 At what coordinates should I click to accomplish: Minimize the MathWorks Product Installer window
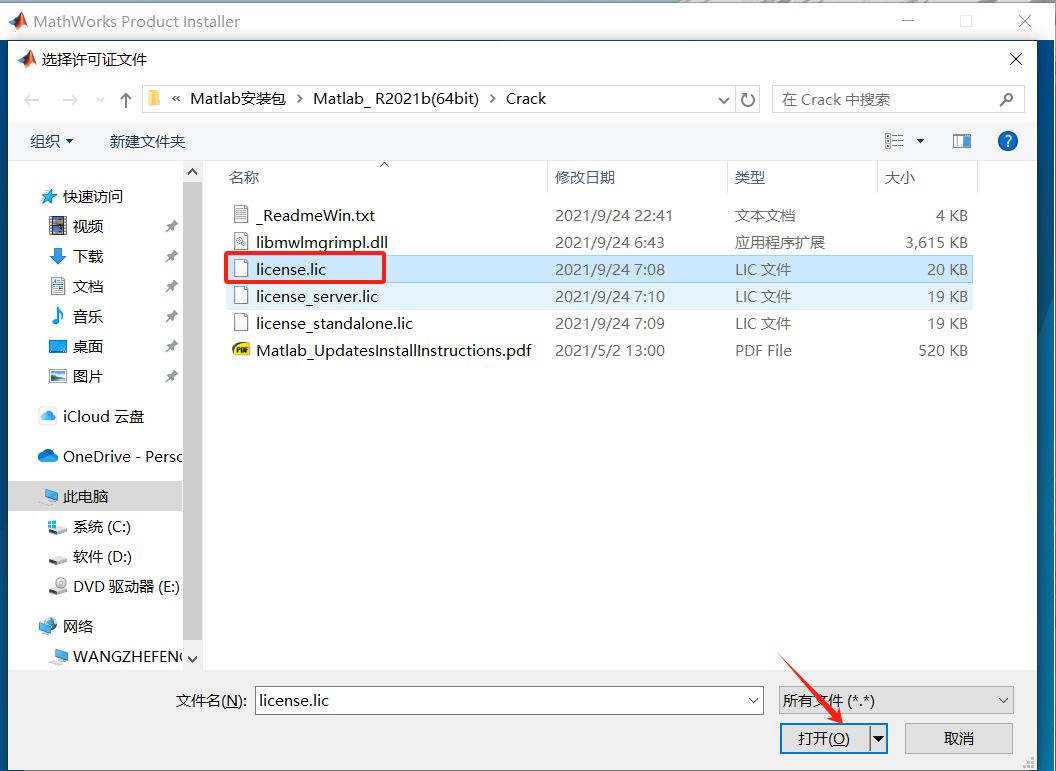[908, 21]
